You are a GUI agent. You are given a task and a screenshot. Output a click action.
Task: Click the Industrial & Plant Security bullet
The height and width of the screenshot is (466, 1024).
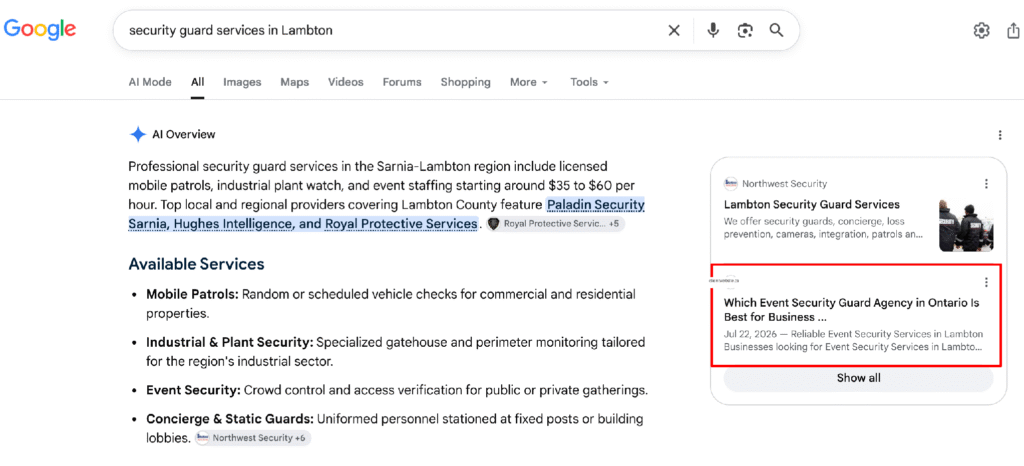tap(395, 351)
